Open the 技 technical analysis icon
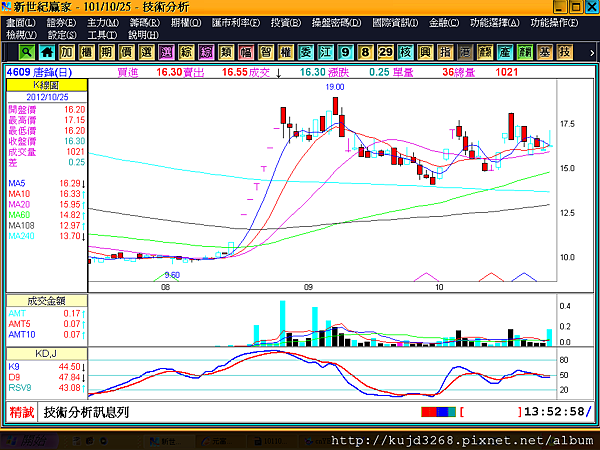The height and width of the screenshot is (450, 600). pyautogui.click(x=565, y=52)
